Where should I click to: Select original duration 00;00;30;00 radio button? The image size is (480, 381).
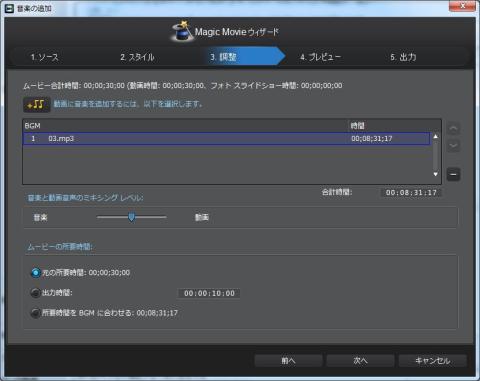pyautogui.click(x=35, y=273)
